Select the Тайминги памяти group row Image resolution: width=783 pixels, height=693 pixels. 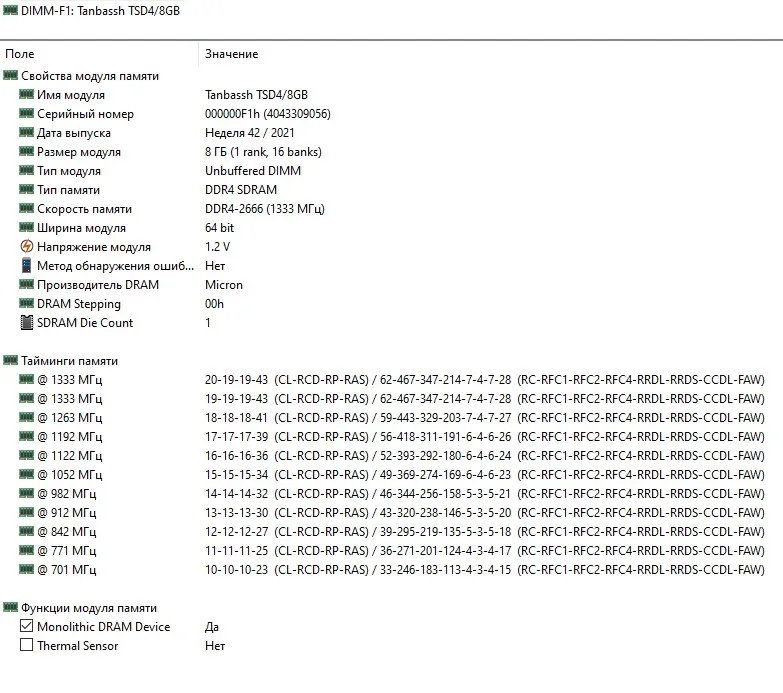pos(392,361)
